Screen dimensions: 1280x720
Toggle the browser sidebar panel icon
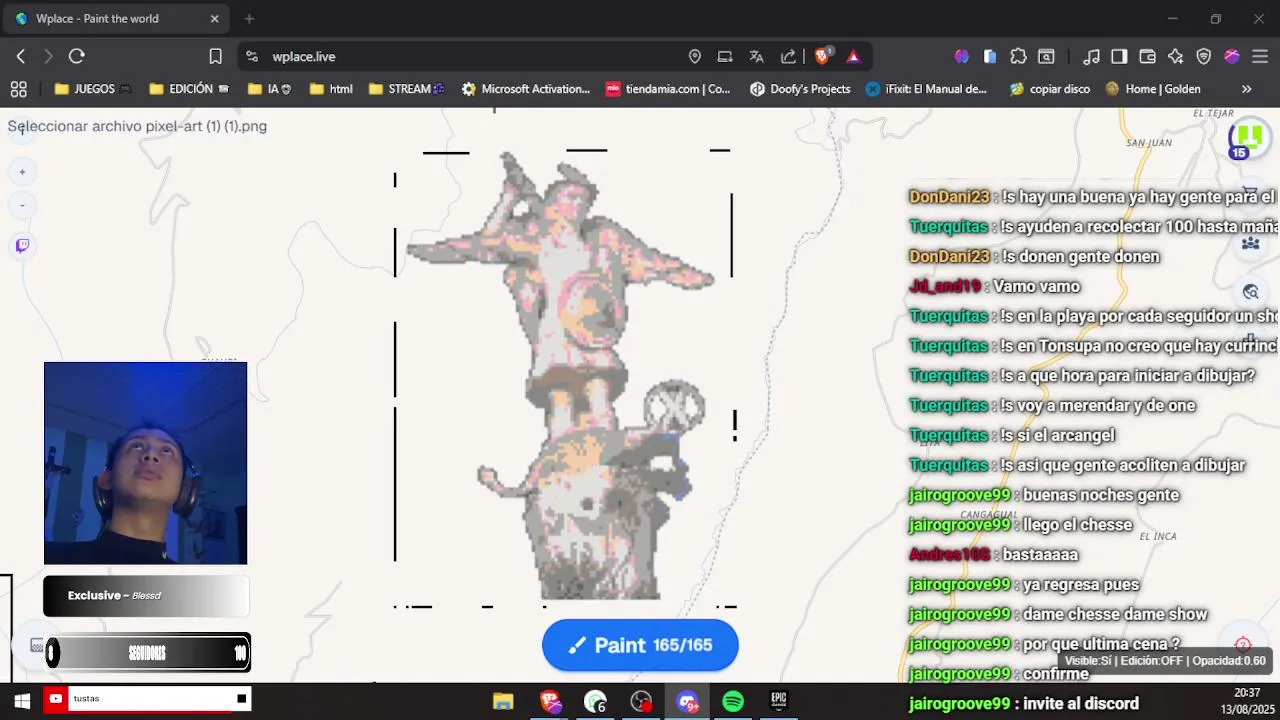1119,57
